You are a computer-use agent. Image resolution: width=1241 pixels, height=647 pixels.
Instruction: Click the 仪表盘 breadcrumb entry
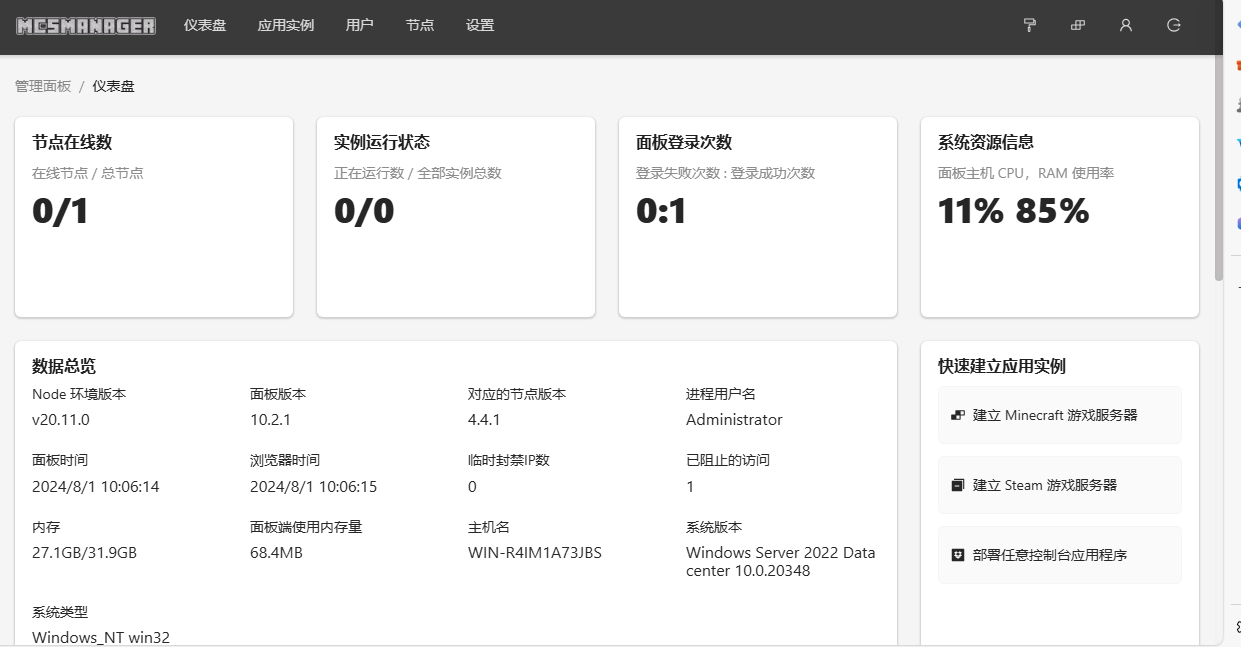(x=113, y=86)
